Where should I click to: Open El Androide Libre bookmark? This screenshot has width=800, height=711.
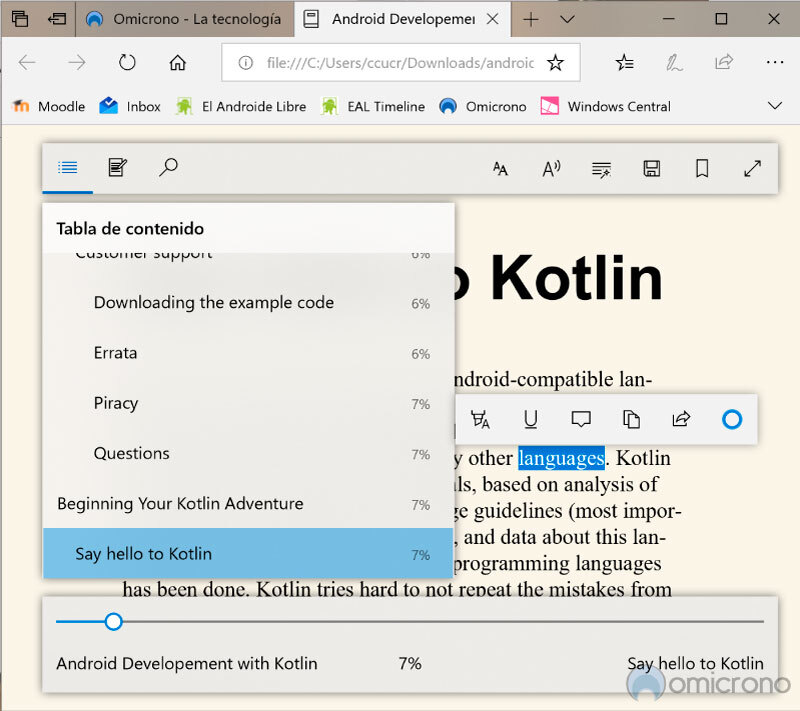241,107
